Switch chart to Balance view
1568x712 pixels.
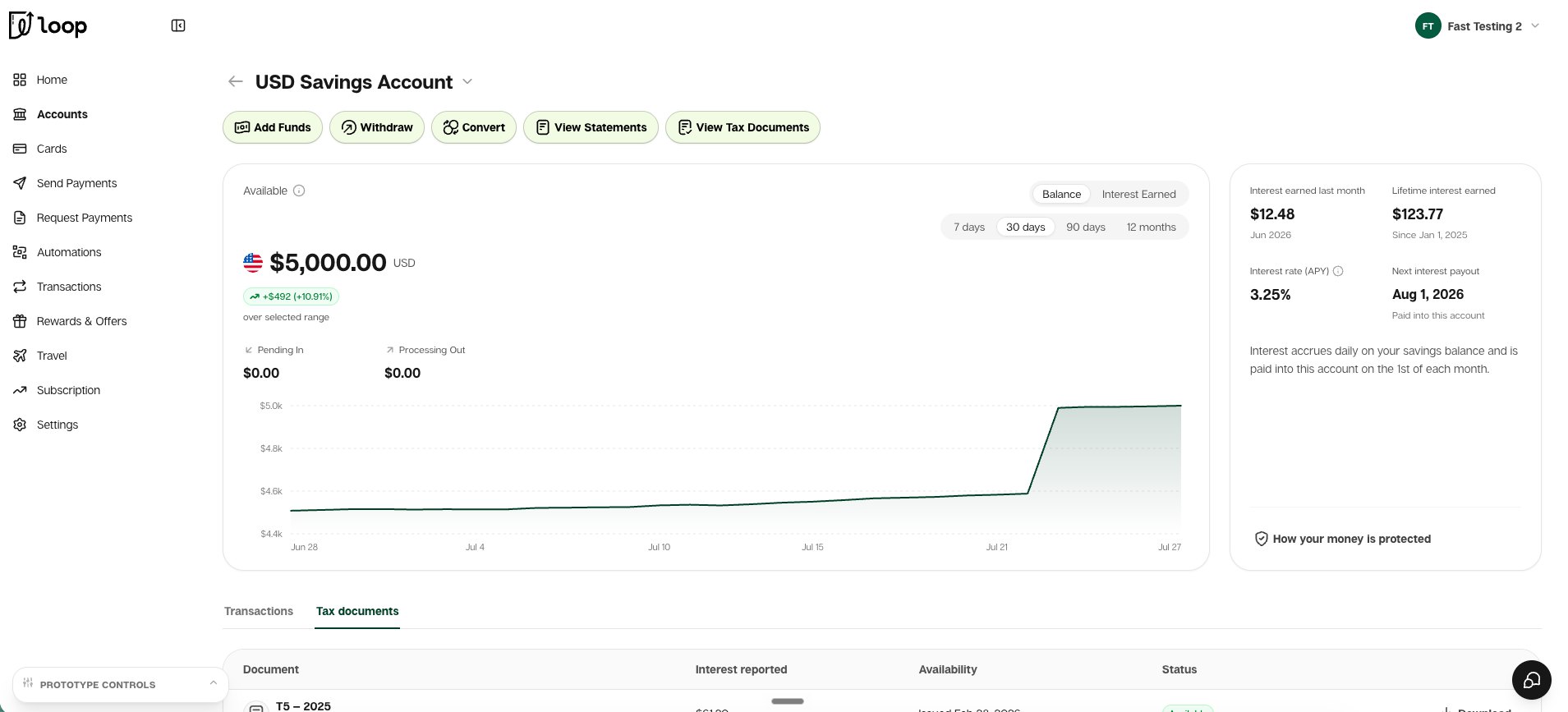(1061, 194)
